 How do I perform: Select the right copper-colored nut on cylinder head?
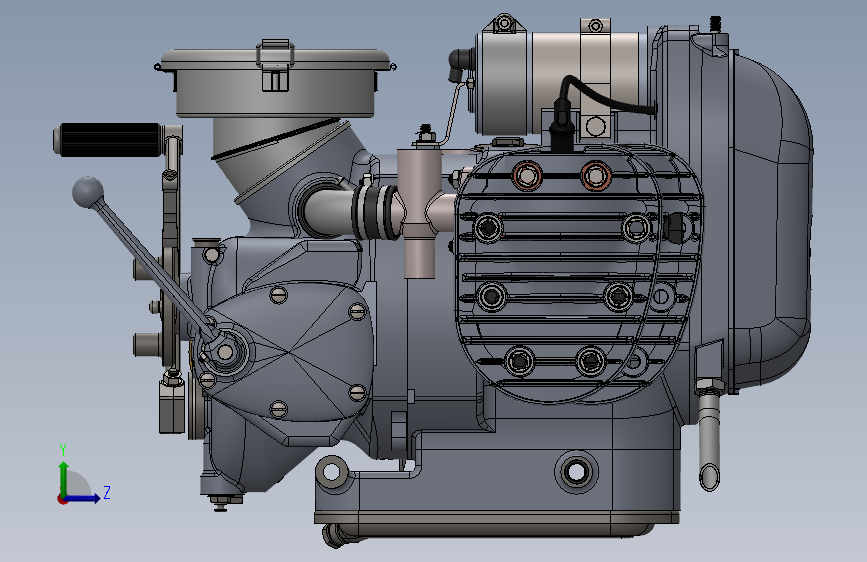point(596,176)
